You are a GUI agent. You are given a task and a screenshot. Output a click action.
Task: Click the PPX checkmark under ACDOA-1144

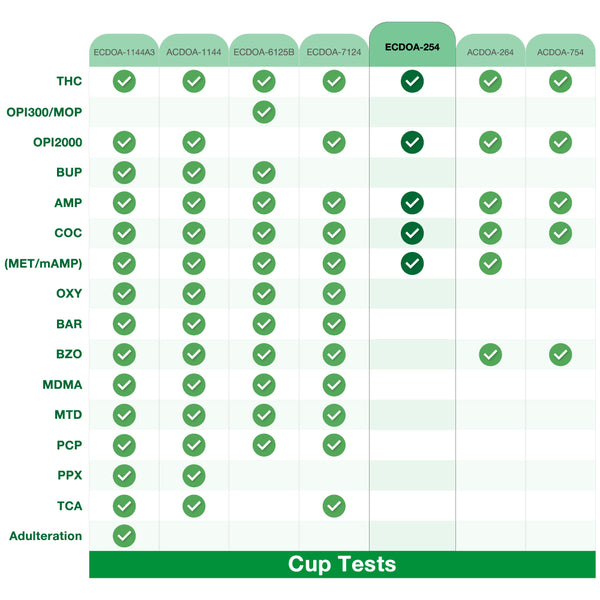pos(194,475)
